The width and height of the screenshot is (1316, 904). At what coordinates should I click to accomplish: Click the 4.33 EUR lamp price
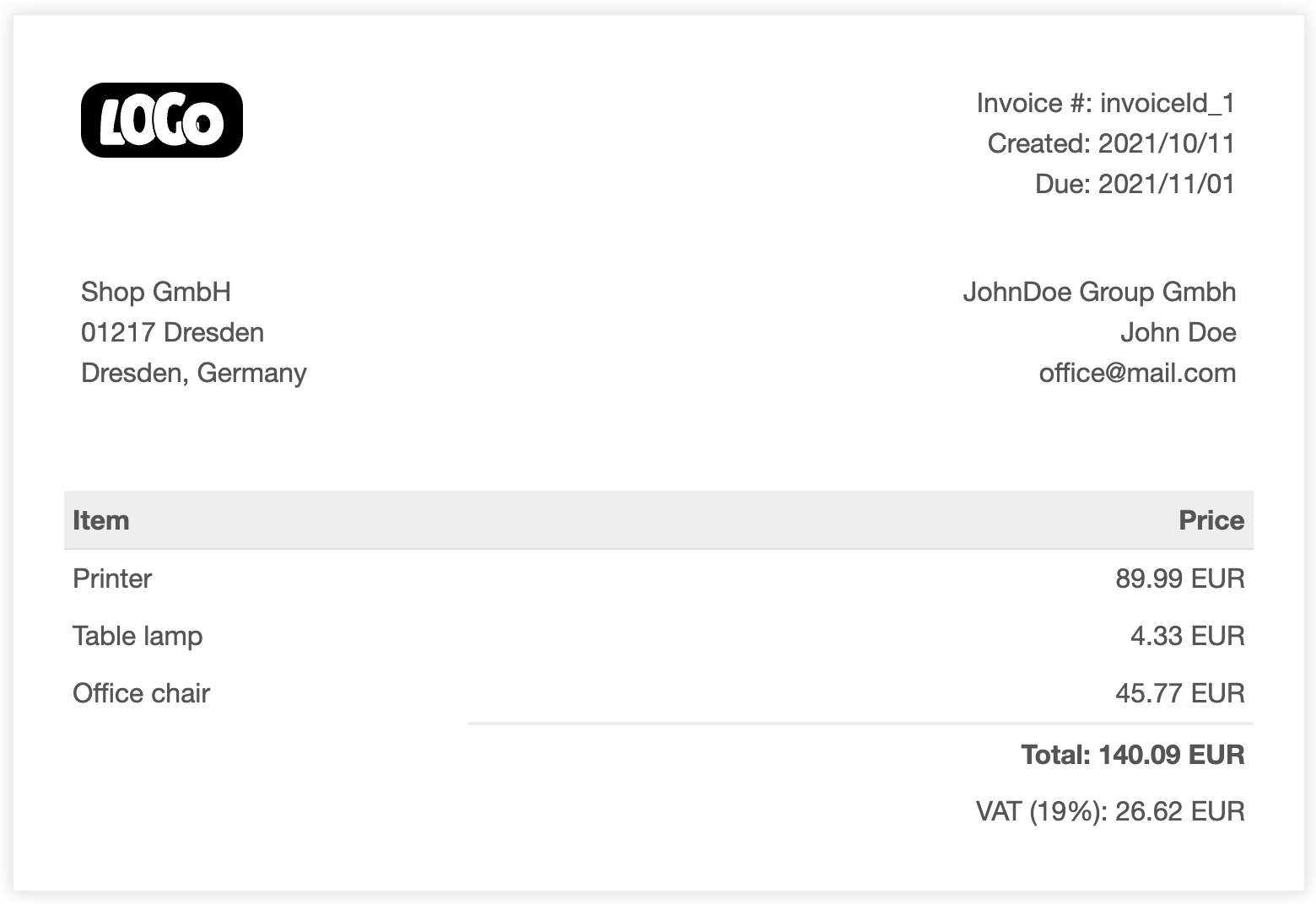point(1187,636)
